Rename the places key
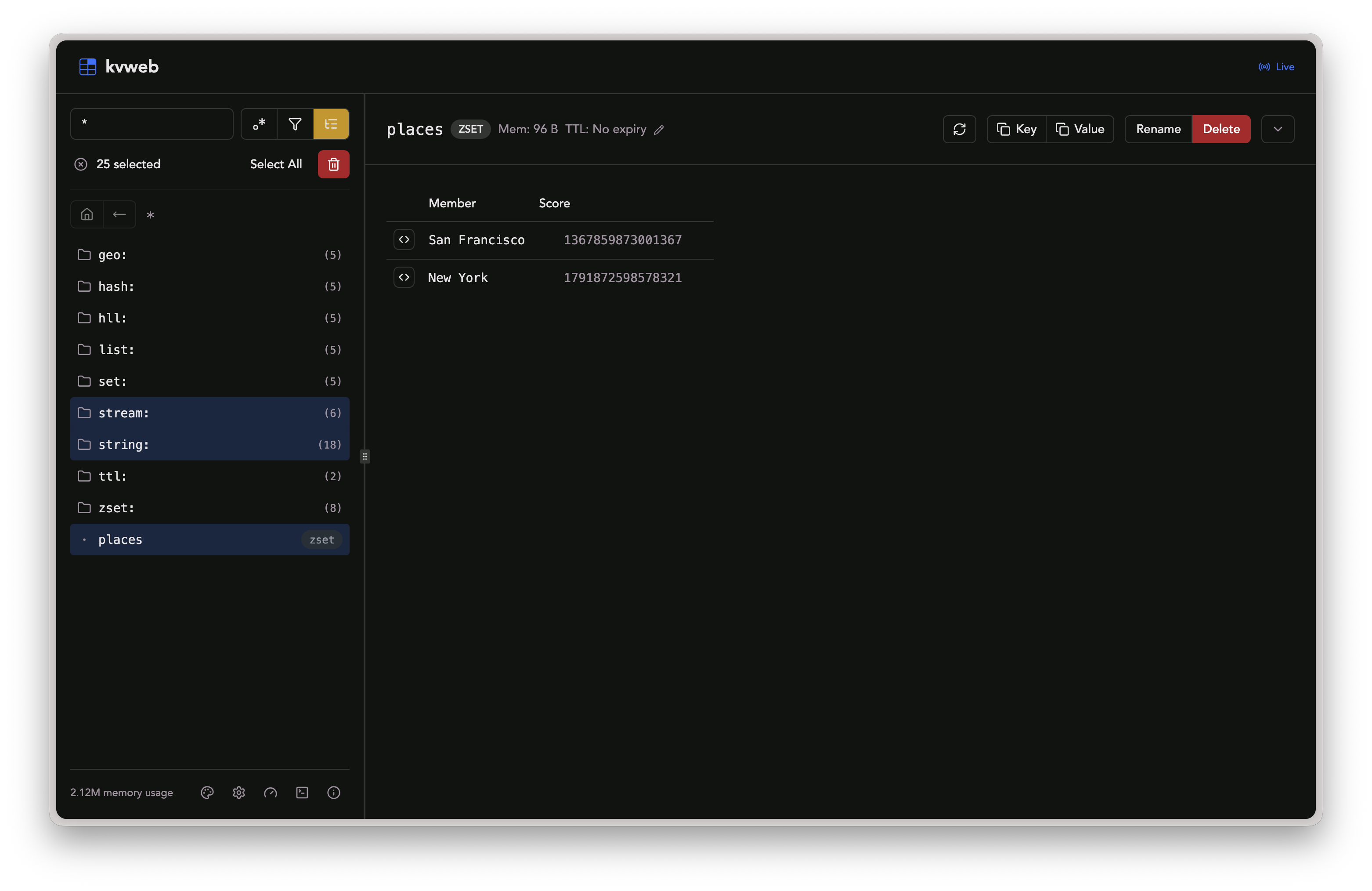The image size is (1372, 891). (x=1158, y=129)
